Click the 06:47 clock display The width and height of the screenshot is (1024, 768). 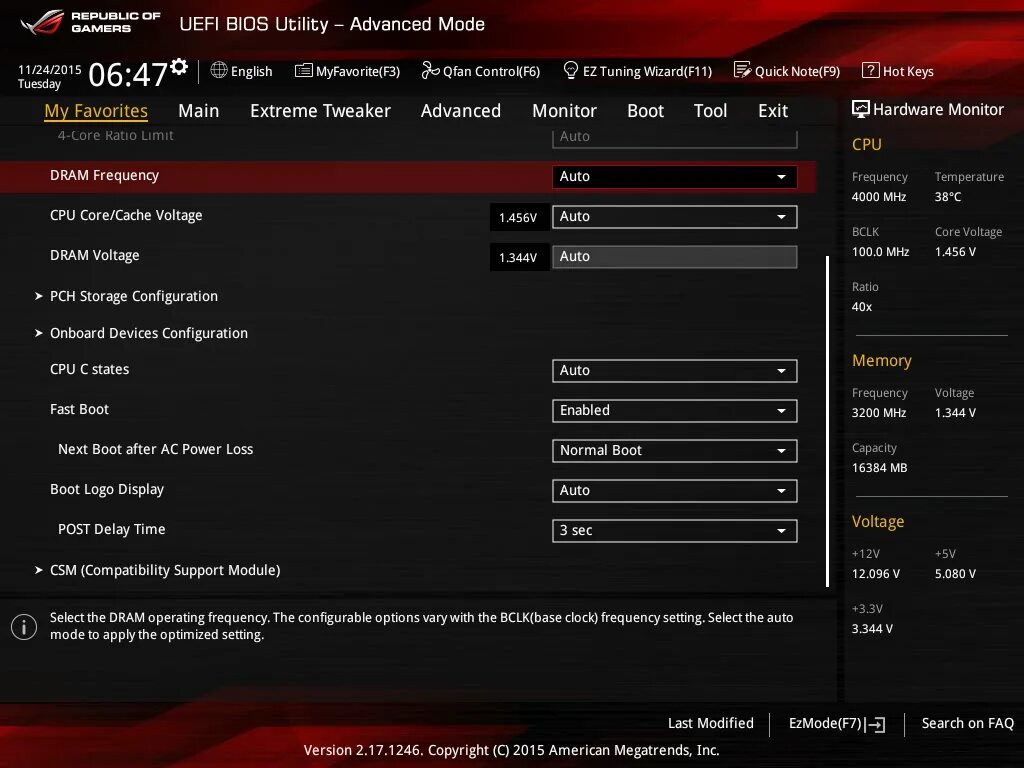[128, 74]
